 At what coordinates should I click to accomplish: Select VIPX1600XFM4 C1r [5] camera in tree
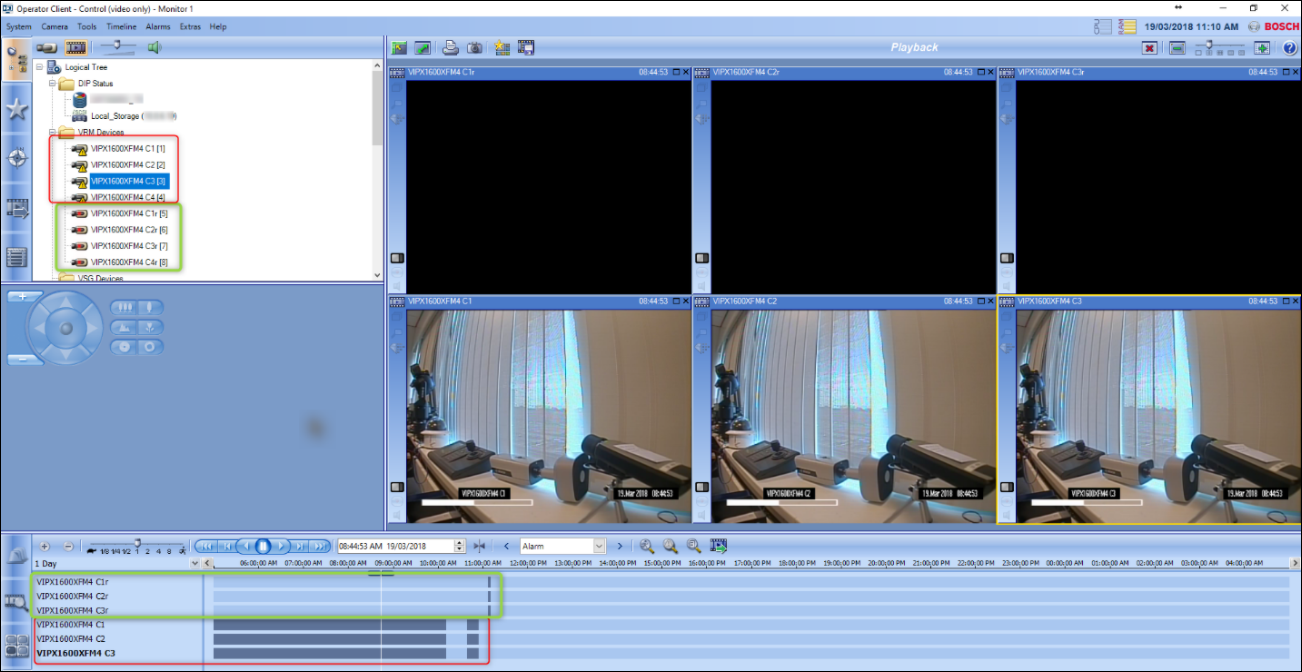pyautogui.click(x=128, y=213)
